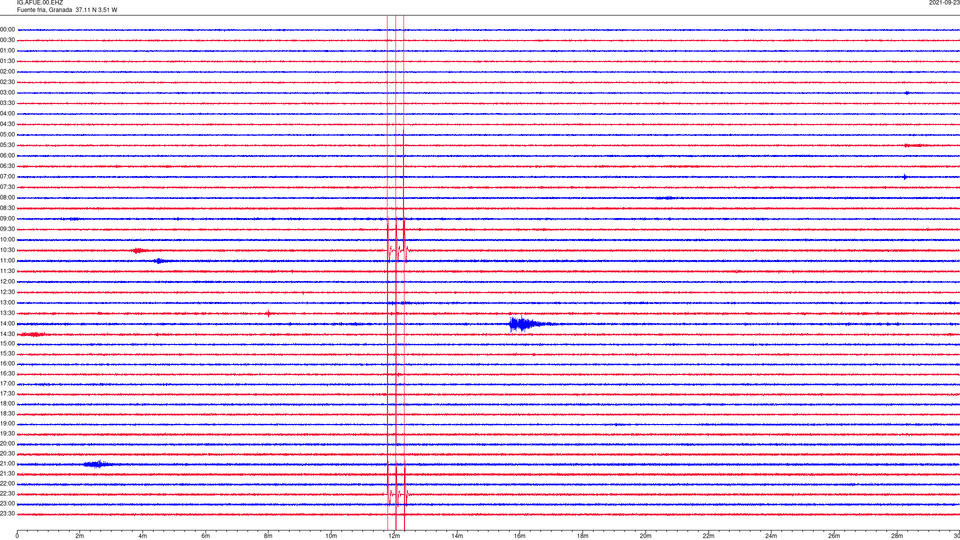Click the blue burst on the 21:00 trace
This screenshot has height=540, width=960.
click(98, 464)
